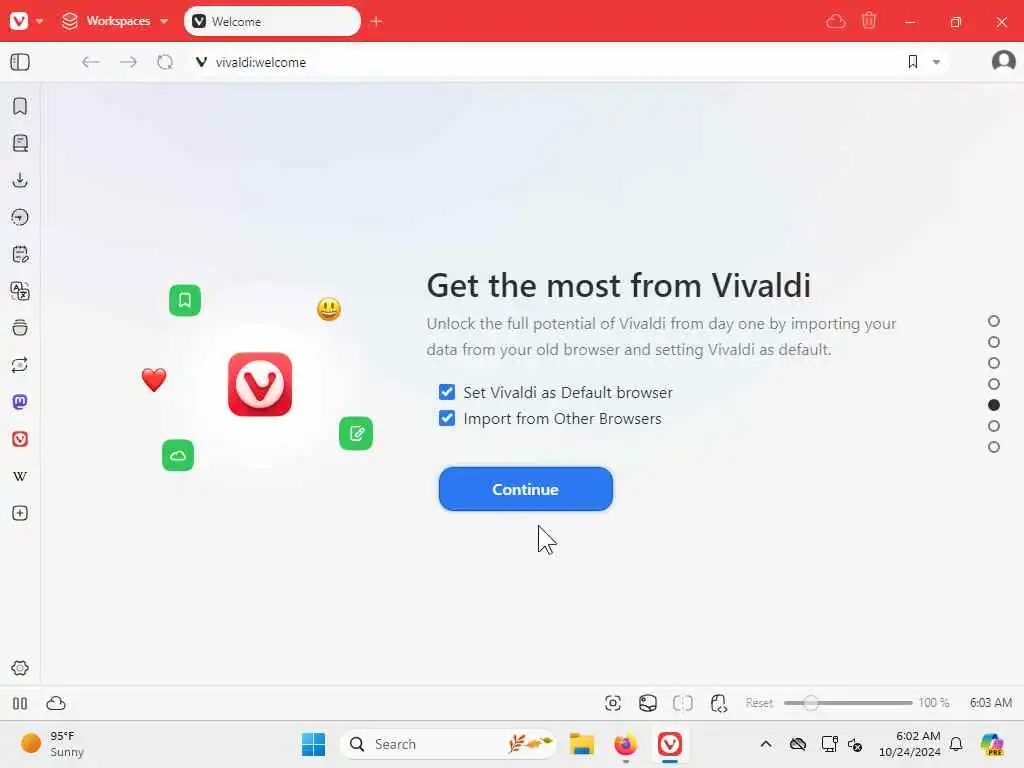The height and width of the screenshot is (768, 1024).
Task: Open the Mastodon web panel
Action: pyautogui.click(x=20, y=402)
